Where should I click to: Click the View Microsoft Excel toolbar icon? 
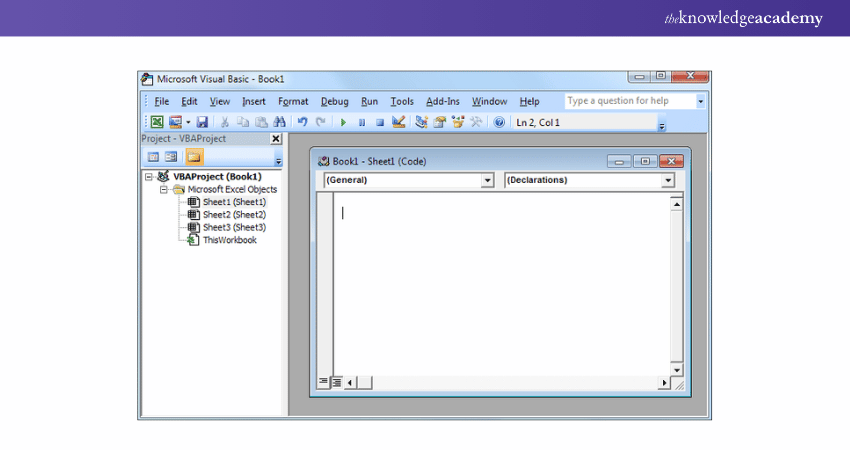(x=157, y=122)
